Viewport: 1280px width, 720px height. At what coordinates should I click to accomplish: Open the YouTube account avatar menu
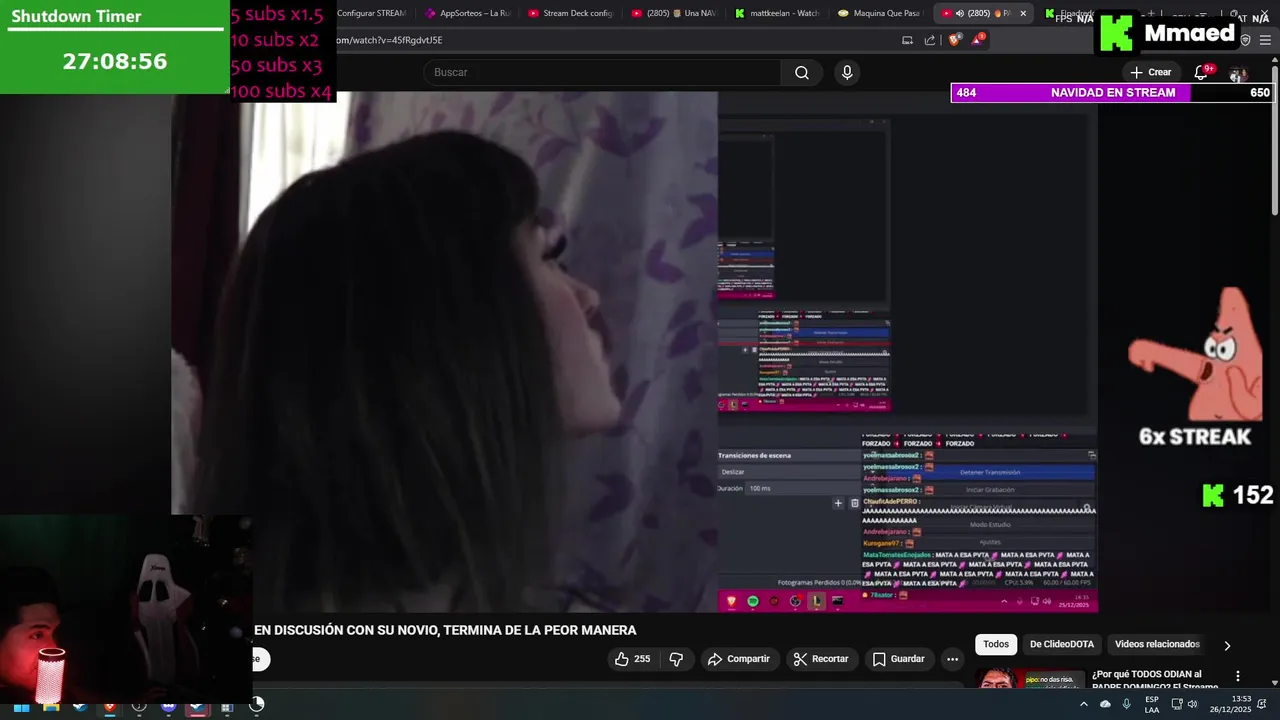point(1238,73)
